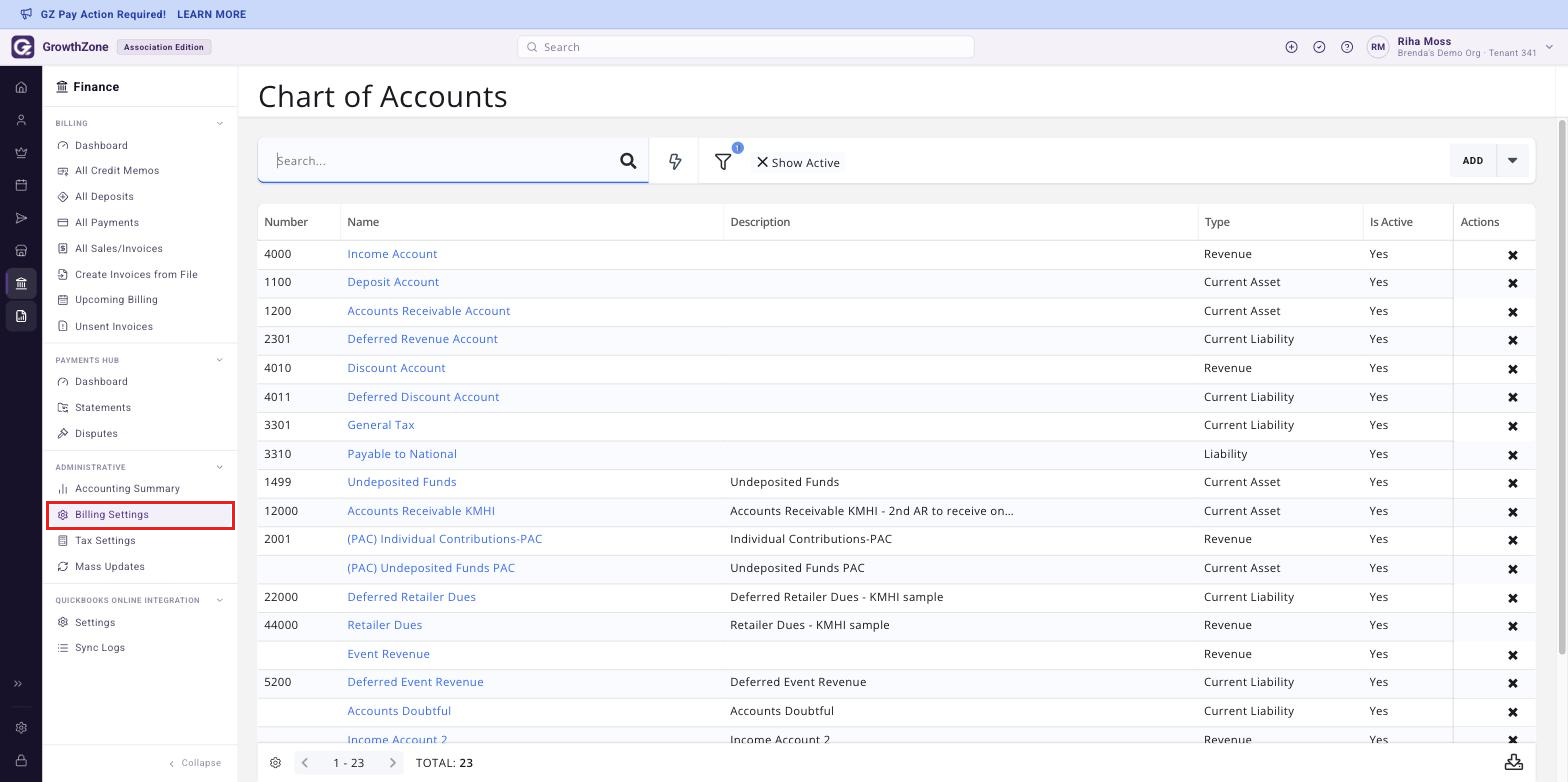Open the Riha Moss user menu chevron
Screen dimensions: 1568x782
pos(1549,47)
